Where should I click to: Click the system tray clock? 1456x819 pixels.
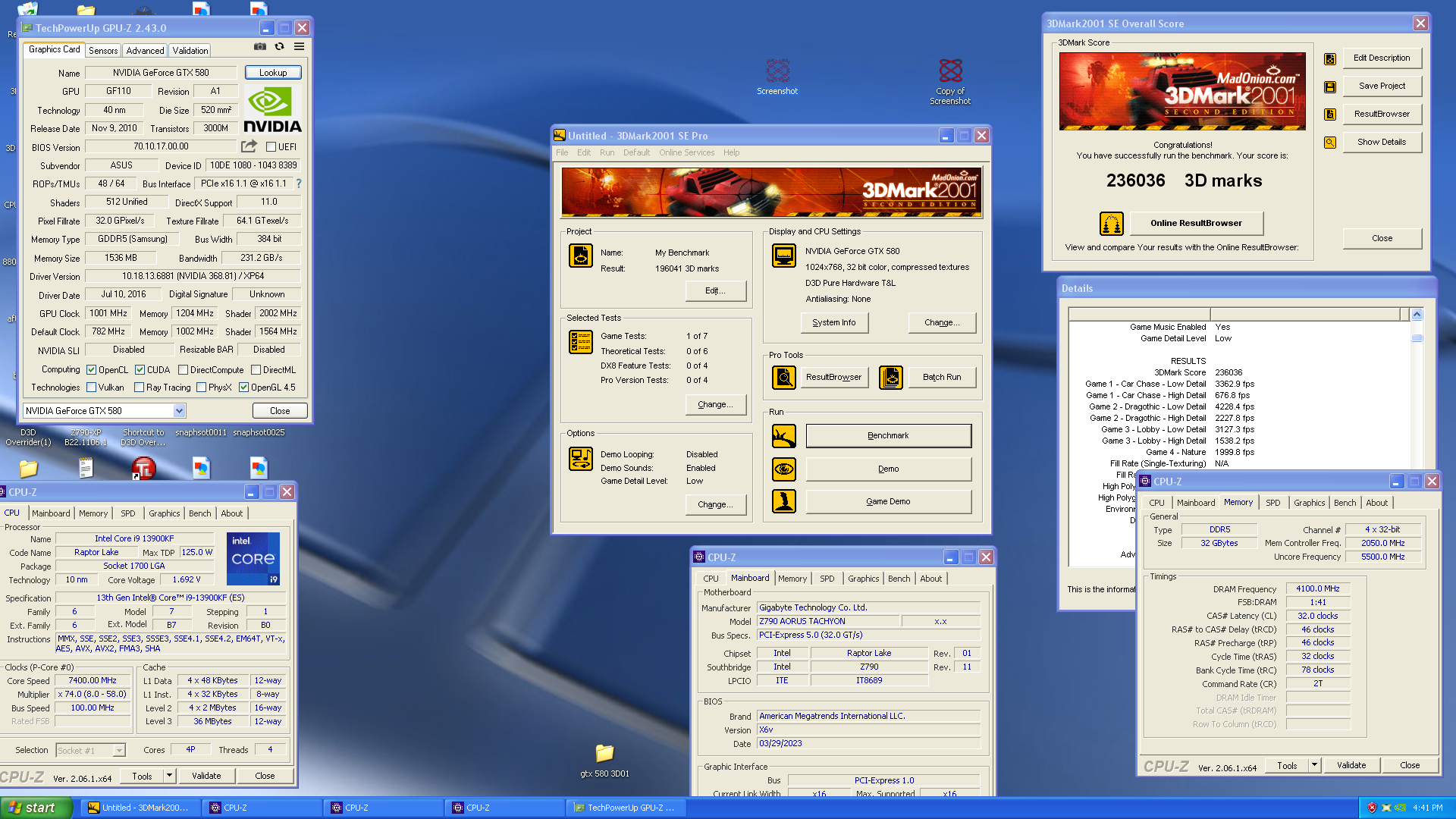pos(1428,808)
